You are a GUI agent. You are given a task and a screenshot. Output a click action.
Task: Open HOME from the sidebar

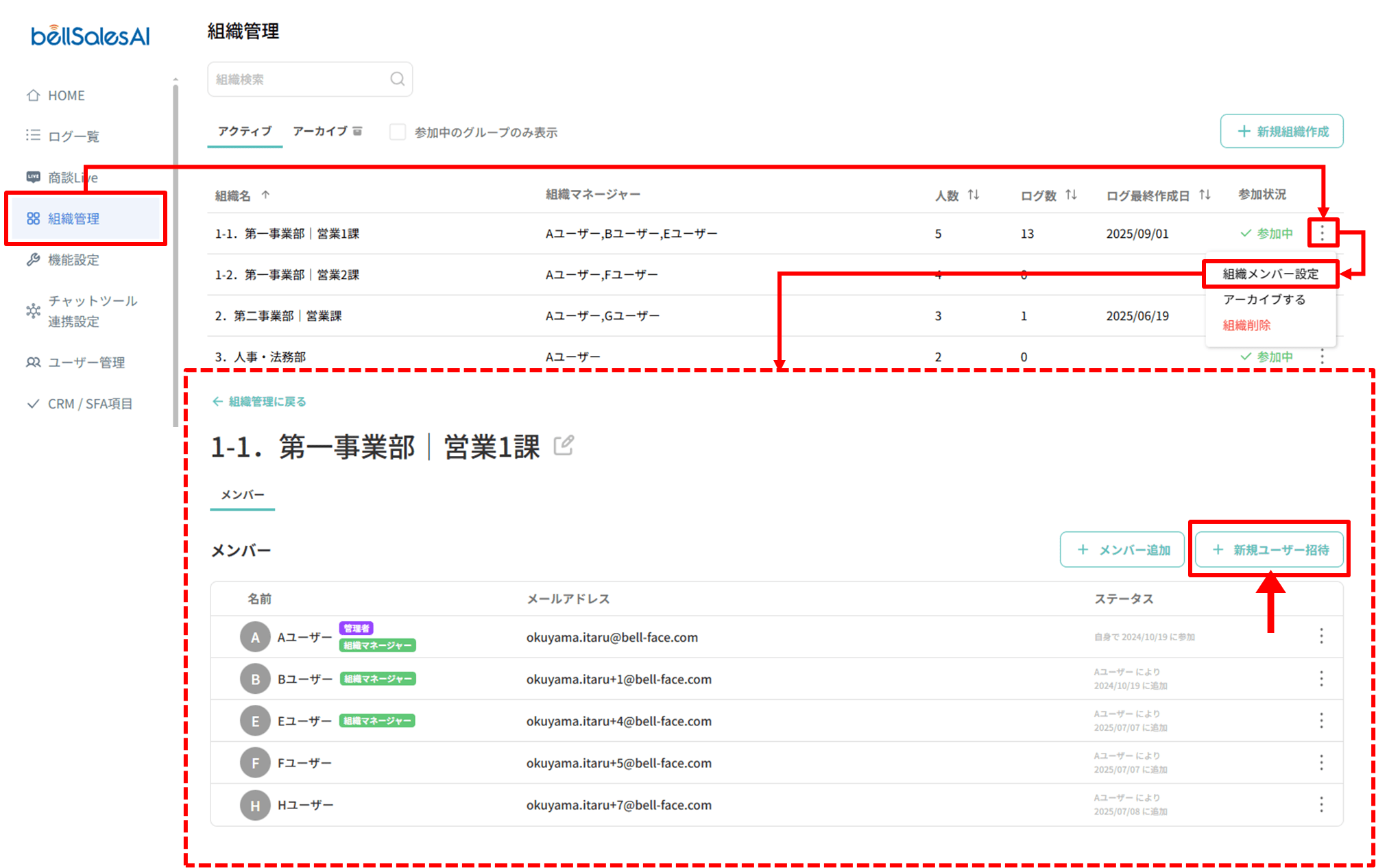[66, 95]
